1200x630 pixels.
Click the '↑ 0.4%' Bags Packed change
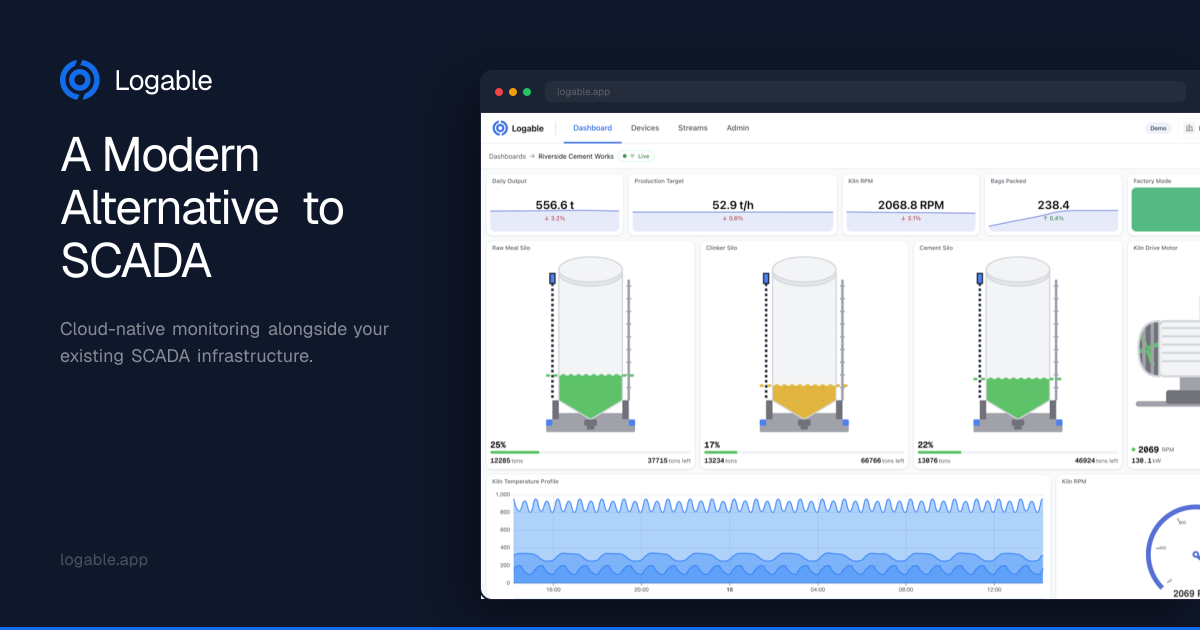tap(1053, 218)
